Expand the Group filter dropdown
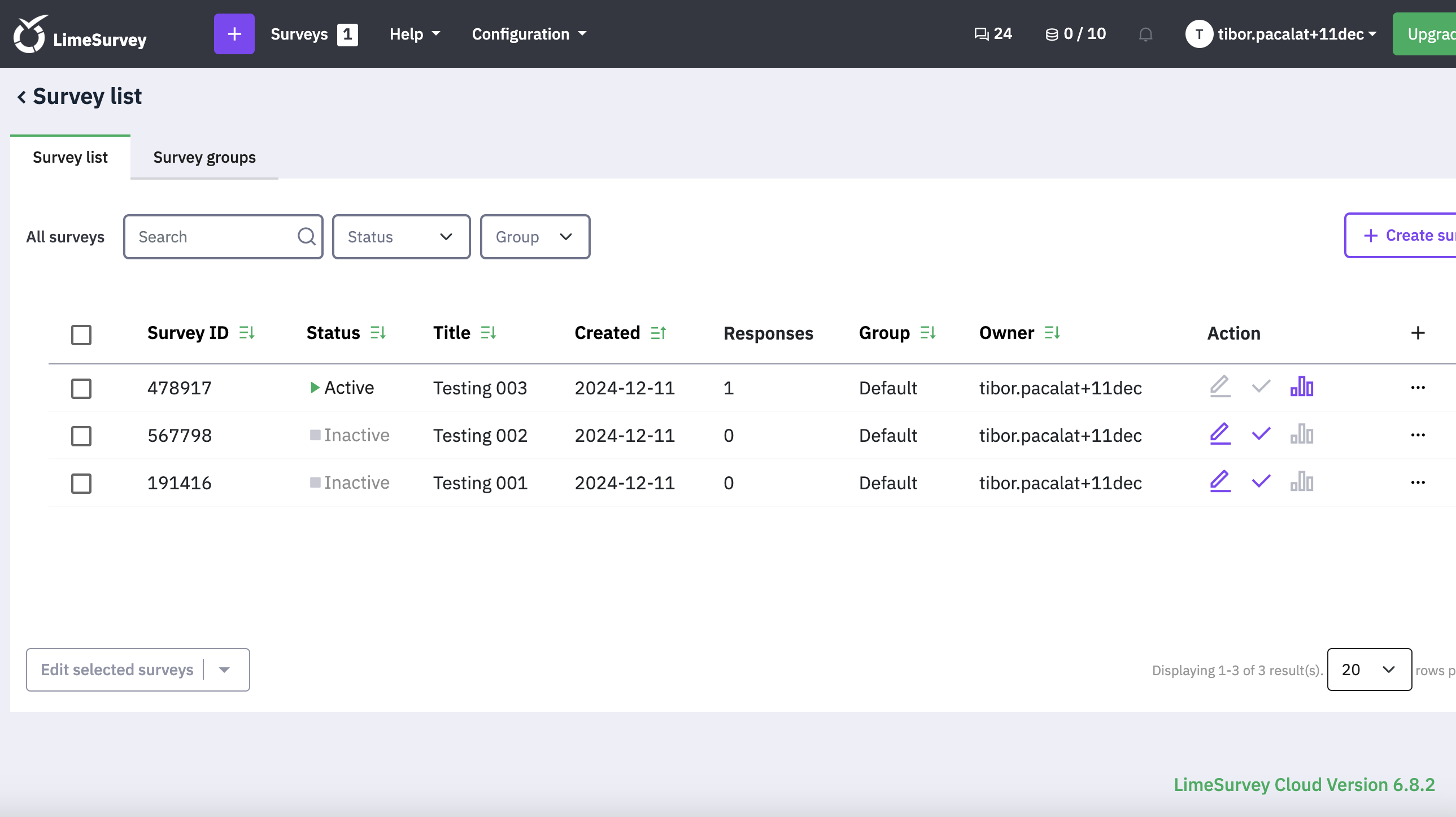Image resolution: width=1456 pixels, height=817 pixels. click(534, 236)
